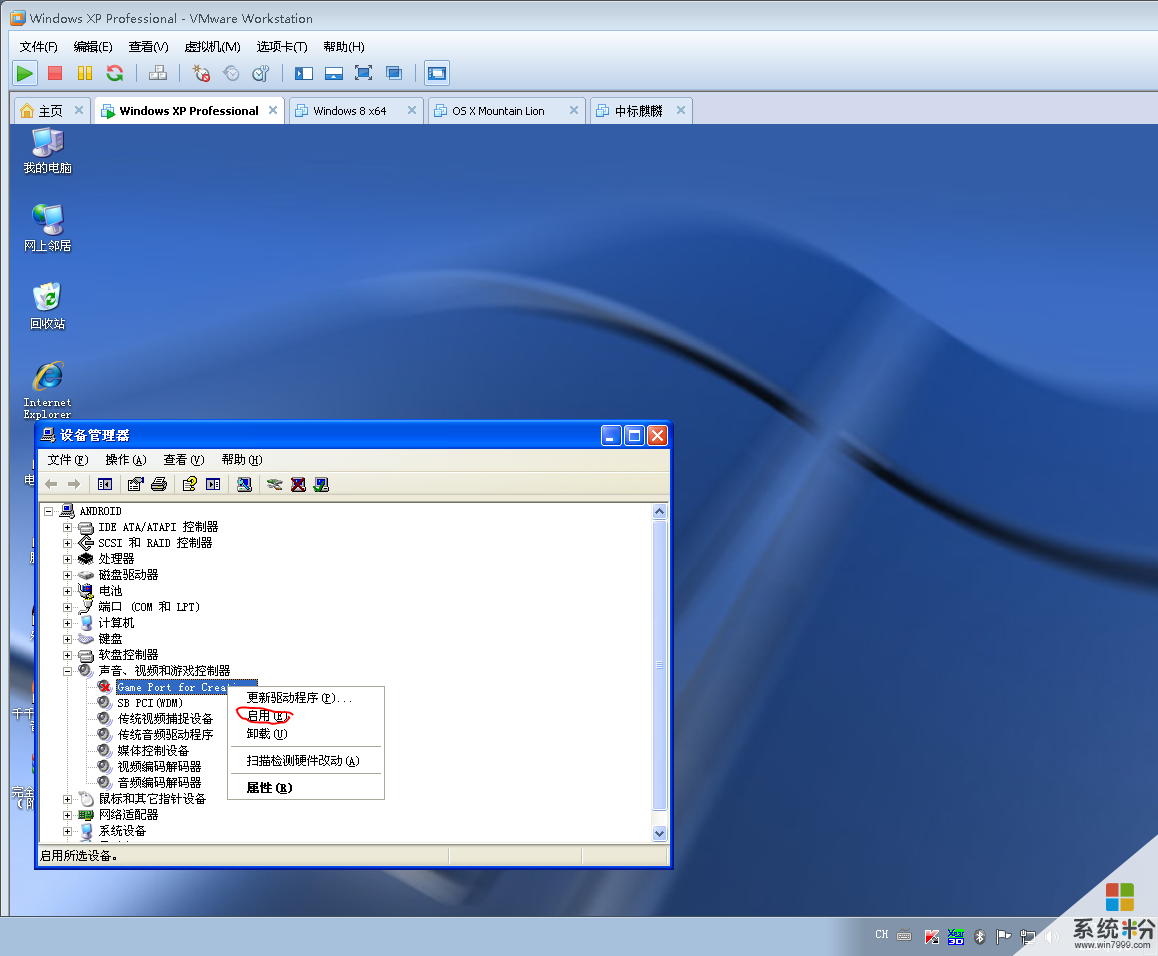Click the VMware full screen mode icon
Viewport: 1158px width, 956px height.
(363, 73)
